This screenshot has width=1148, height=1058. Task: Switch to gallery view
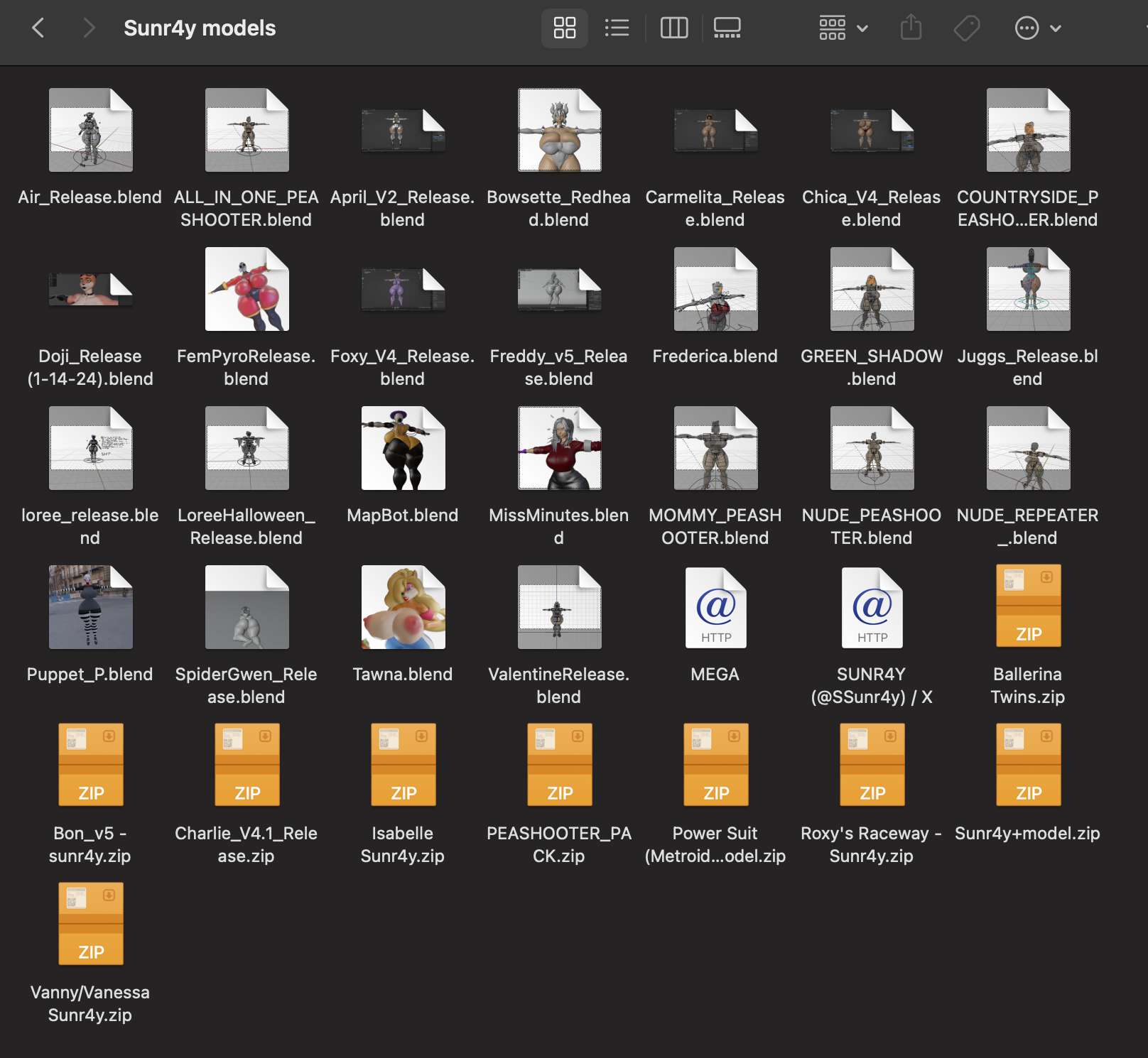tap(727, 28)
